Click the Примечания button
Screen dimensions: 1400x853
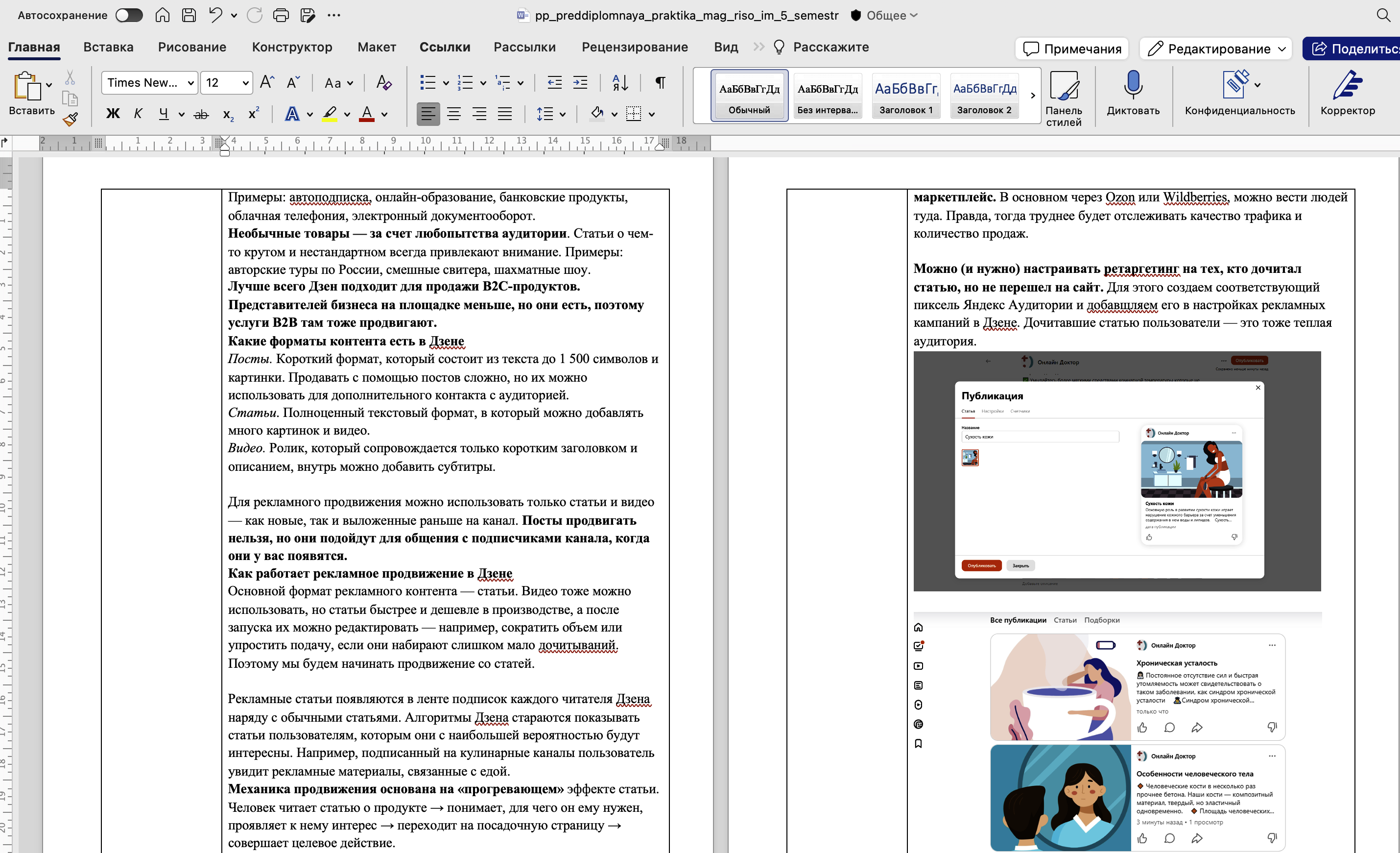click(x=1071, y=49)
